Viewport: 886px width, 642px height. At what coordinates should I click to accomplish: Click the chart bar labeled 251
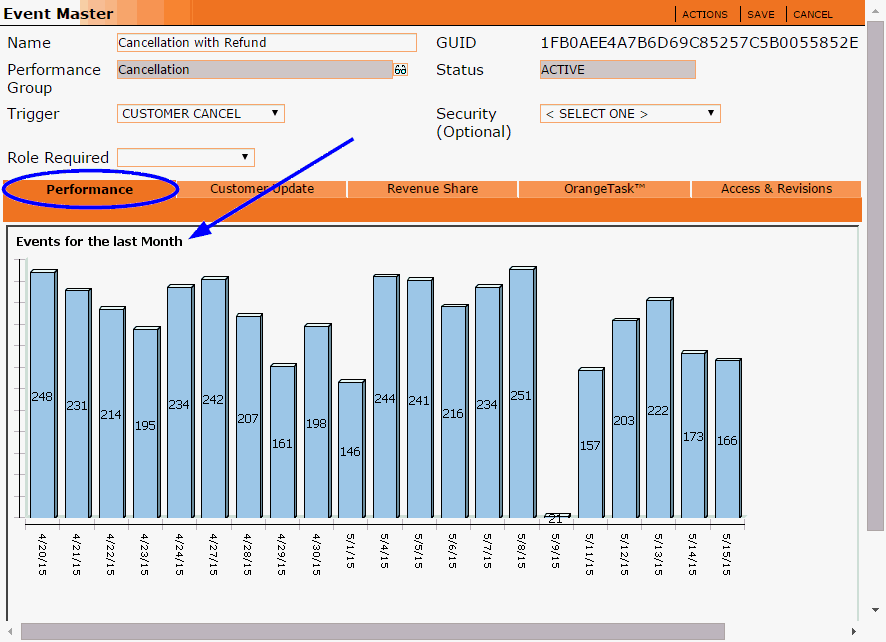(521, 393)
